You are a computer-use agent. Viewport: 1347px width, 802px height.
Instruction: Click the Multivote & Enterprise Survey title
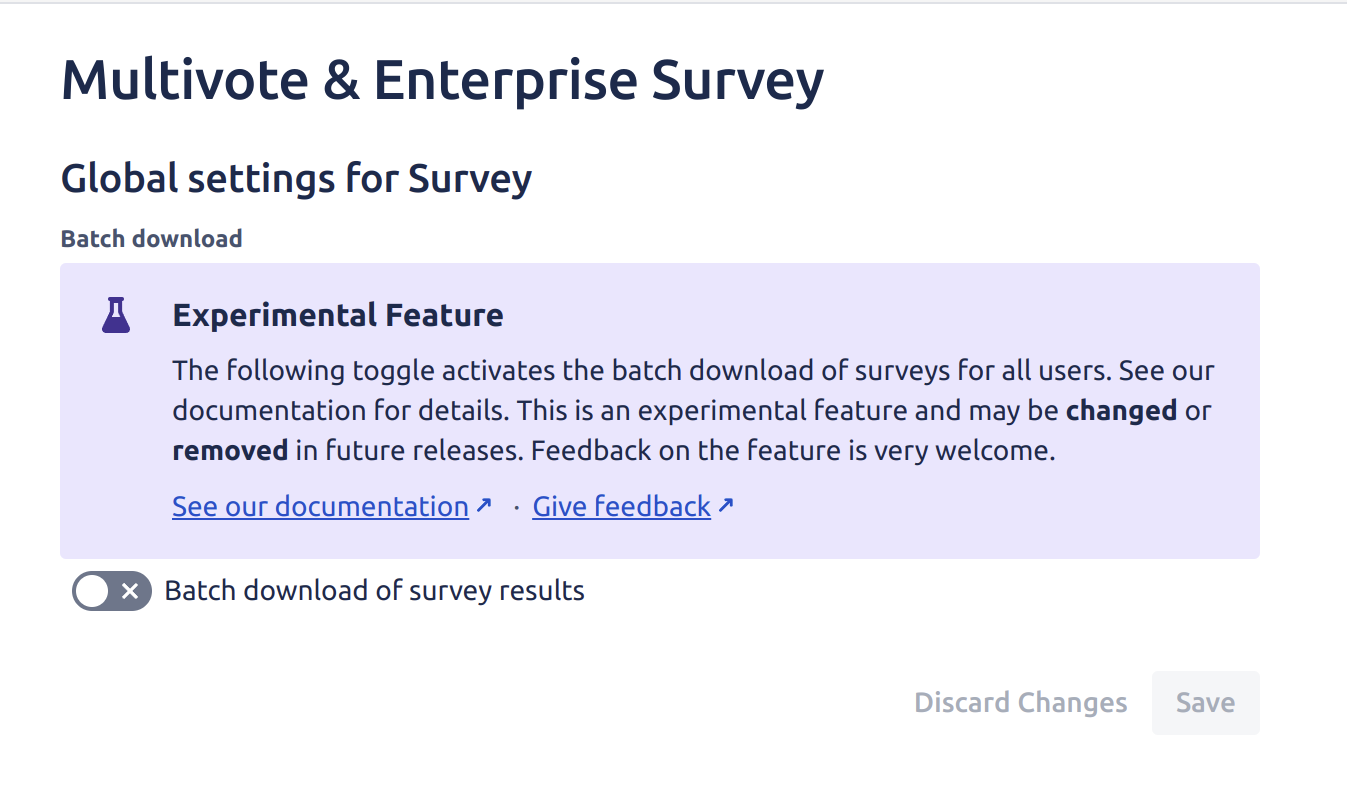tap(442, 80)
